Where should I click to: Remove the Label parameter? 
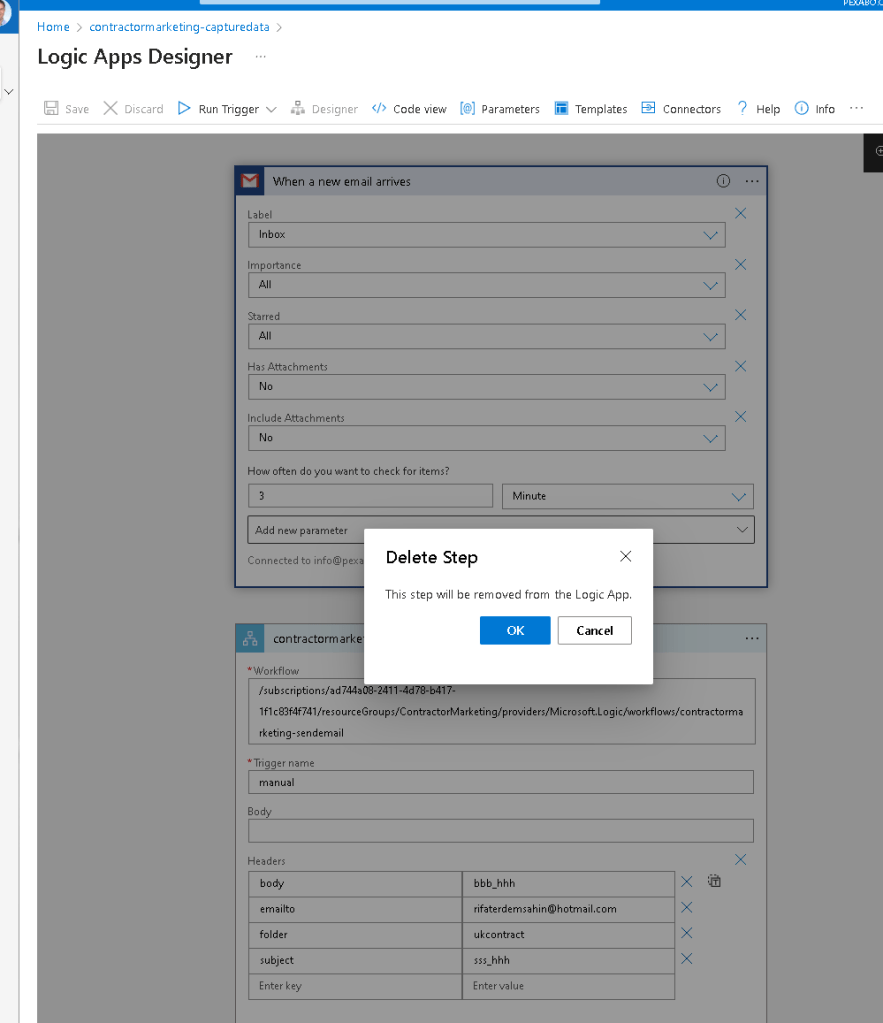(740, 213)
